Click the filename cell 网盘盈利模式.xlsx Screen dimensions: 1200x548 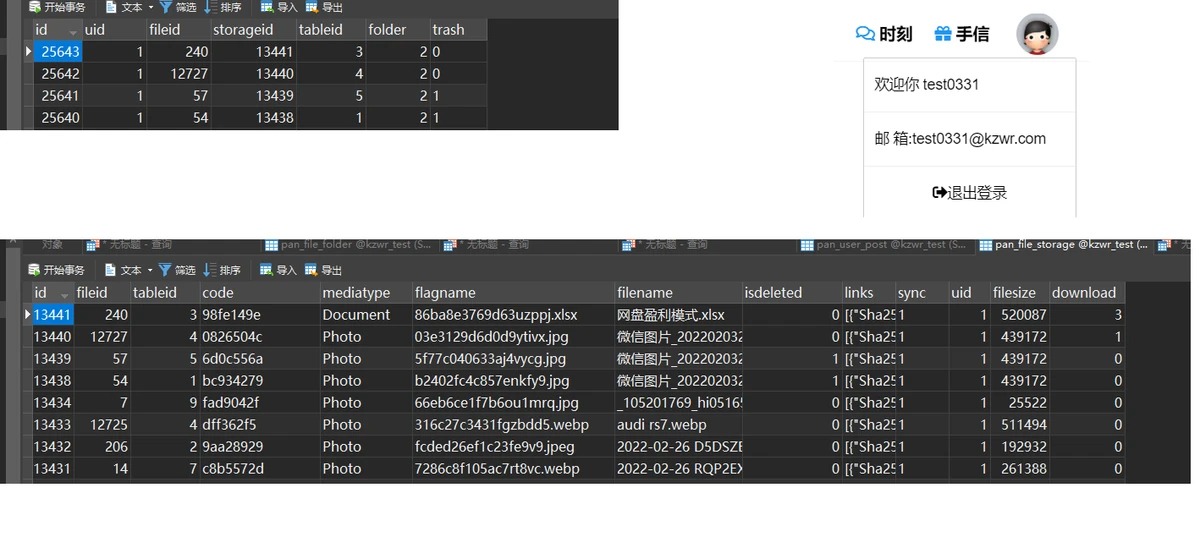[x=671, y=315]
